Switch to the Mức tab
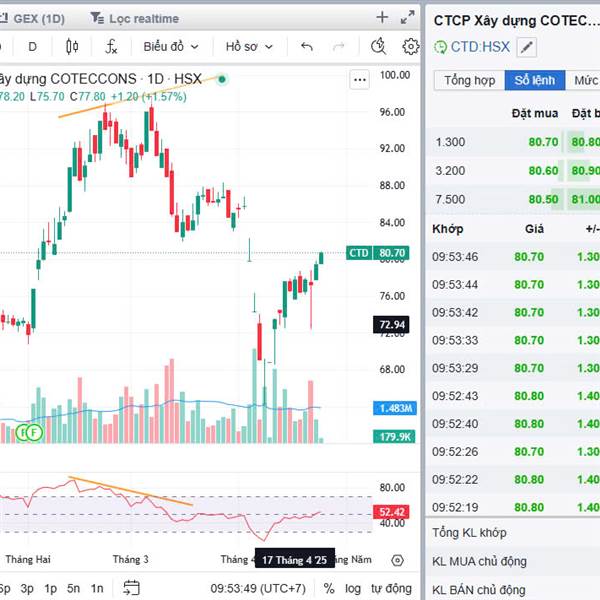Screen dimensions: 600x600 585,80
